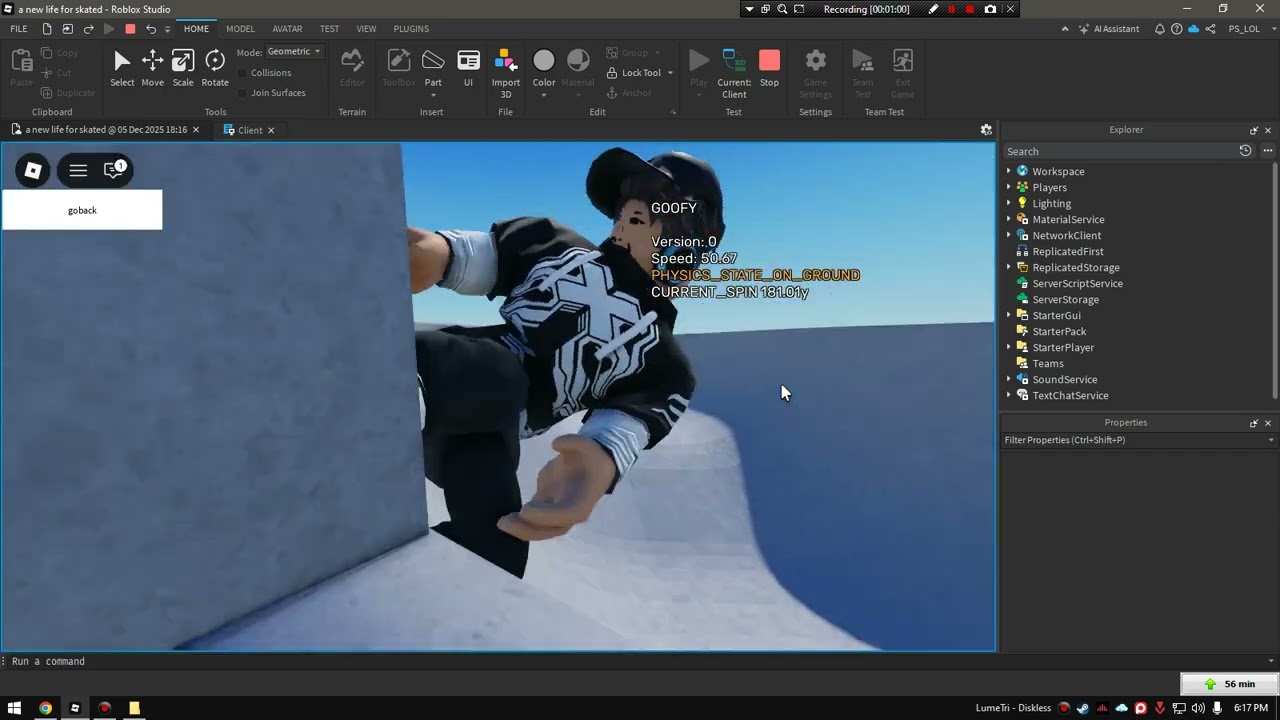Expand the ReplicatedStorage tree node
The image size is (1280, 720).
point(1009,267)
